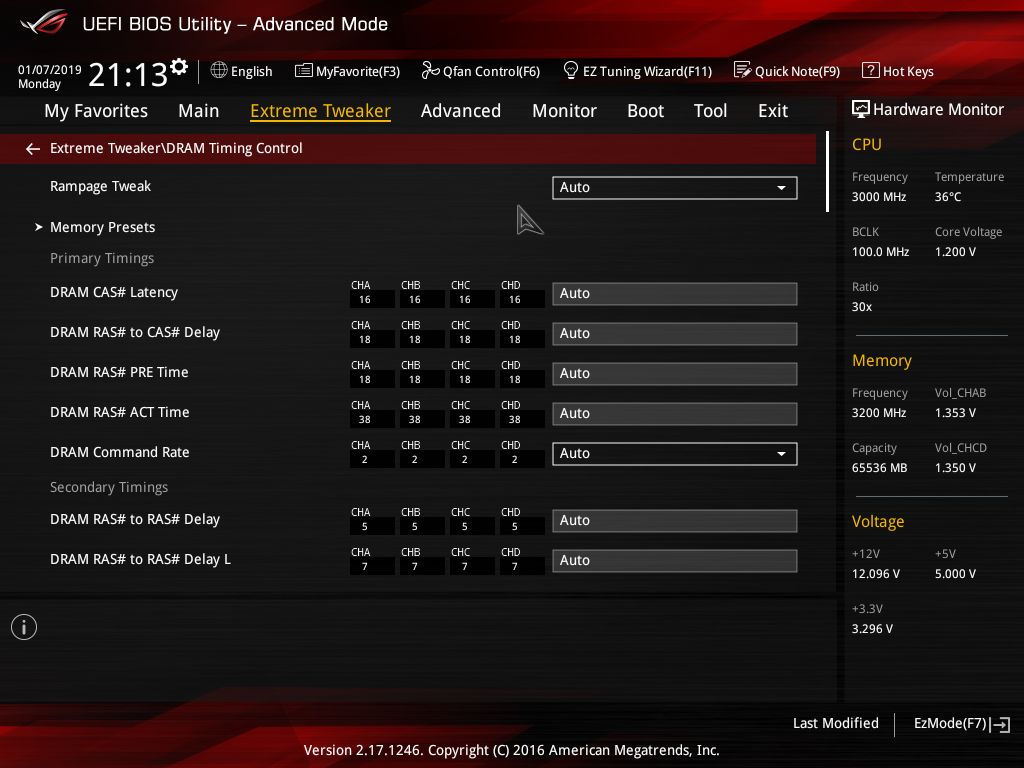Select the DRAM Command Rate label

coord(120,452)
